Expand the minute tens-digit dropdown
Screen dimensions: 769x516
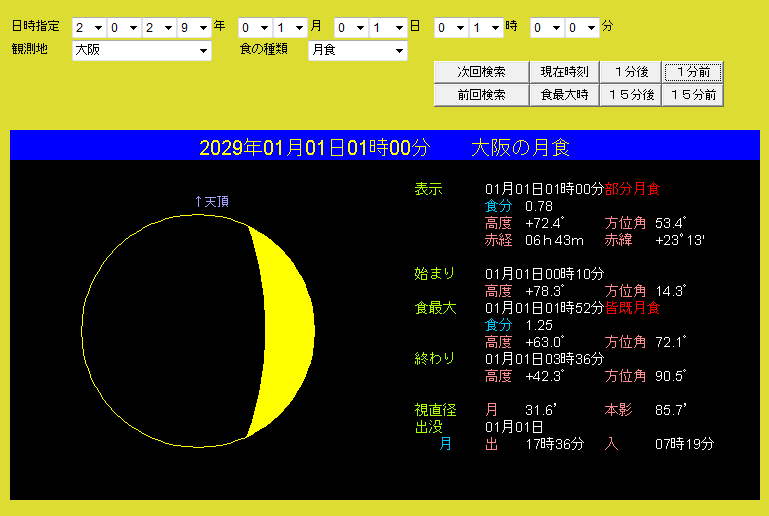(x=547, y=27)
